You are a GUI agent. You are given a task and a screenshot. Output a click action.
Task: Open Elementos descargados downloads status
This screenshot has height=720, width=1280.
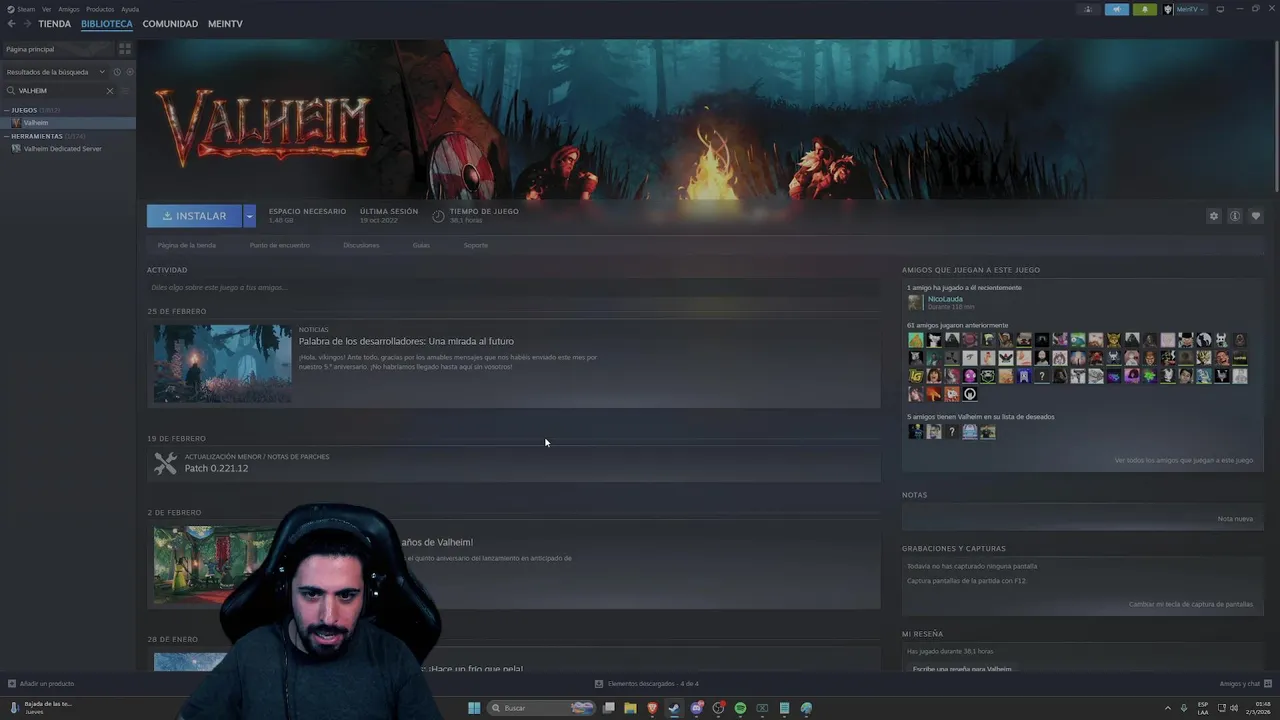point(646,684)
